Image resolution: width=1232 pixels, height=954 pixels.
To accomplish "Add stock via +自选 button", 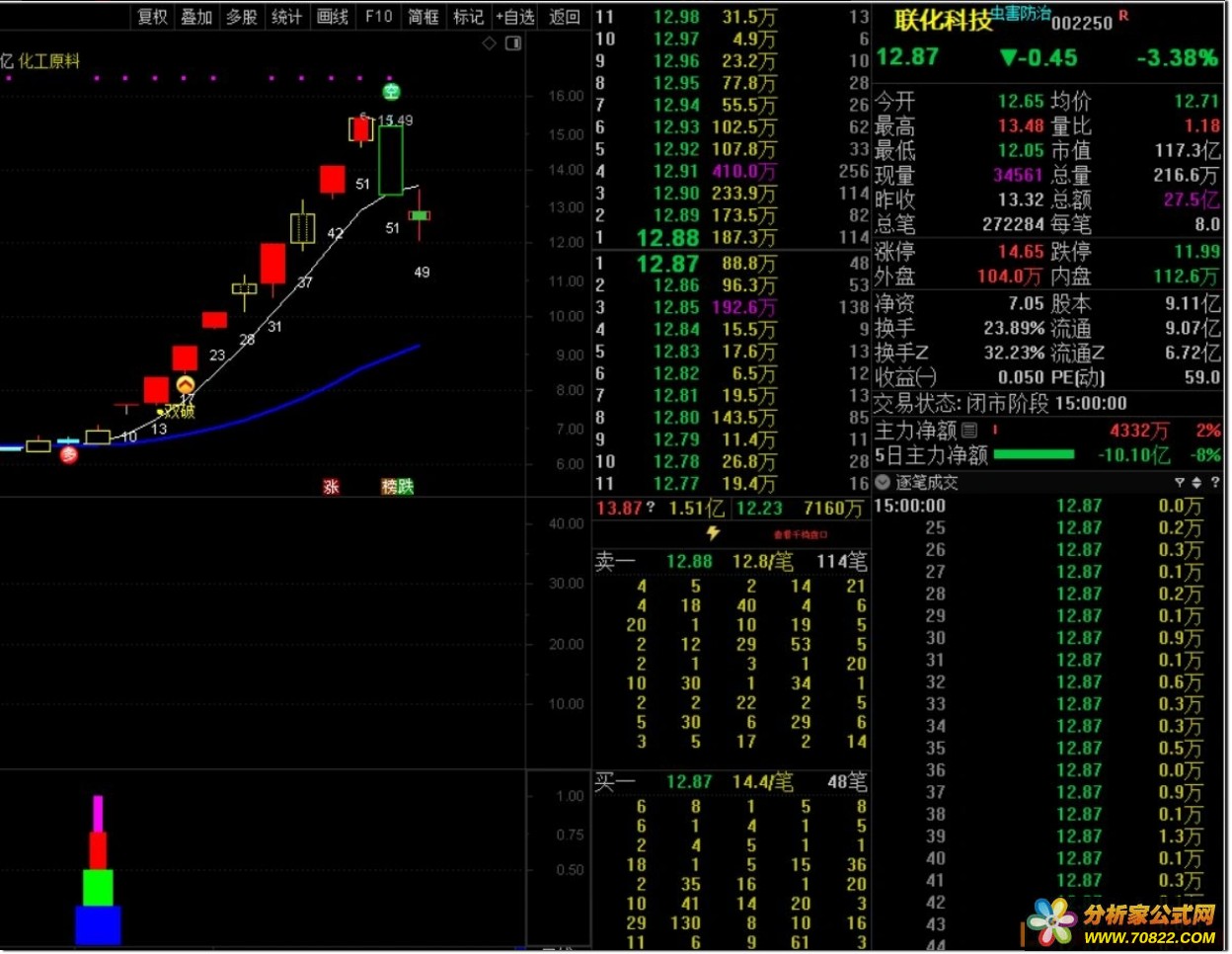I will point(515,17).
